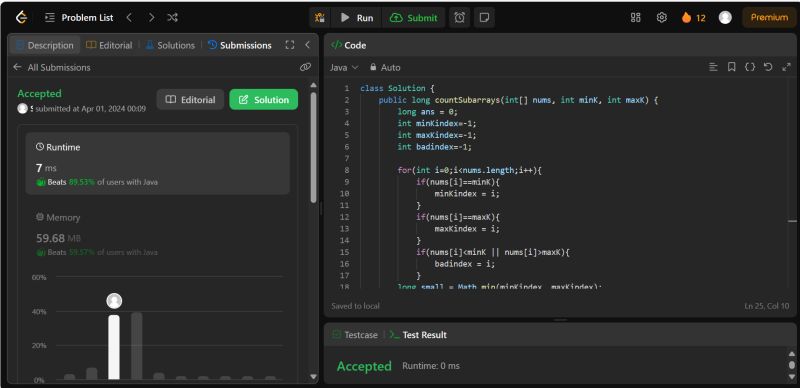The image size is (800, 388).
Task: Go back to All Submissions
Action: pos(52,67)
